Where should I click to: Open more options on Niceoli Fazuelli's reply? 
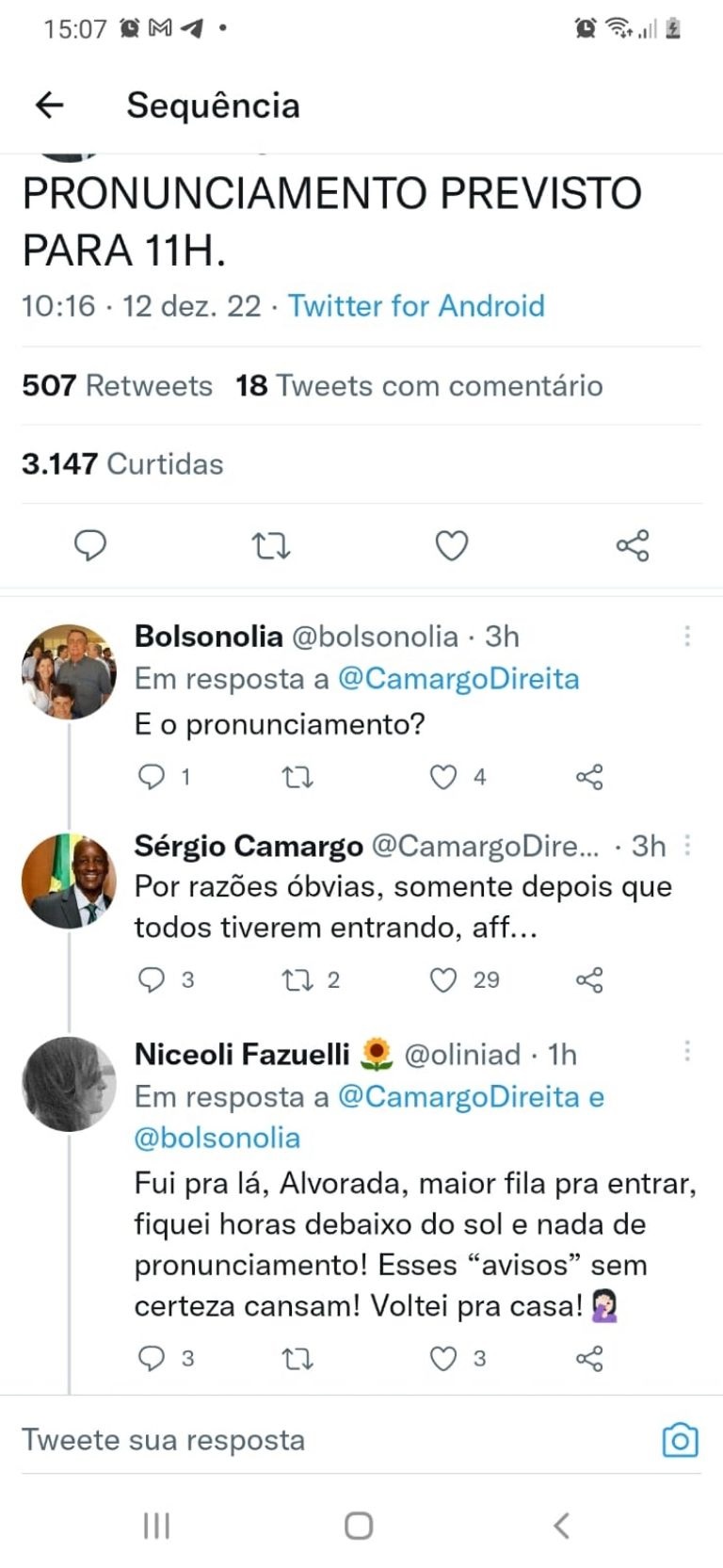click(x=687, y=1051)
